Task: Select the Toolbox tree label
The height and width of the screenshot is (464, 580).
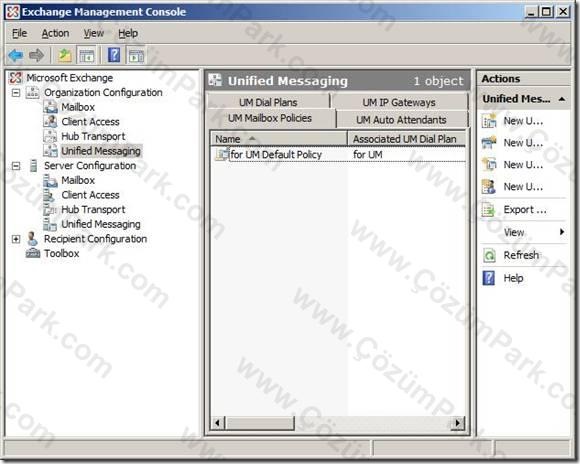Action: pyautogui.click(x=61, y=253)
